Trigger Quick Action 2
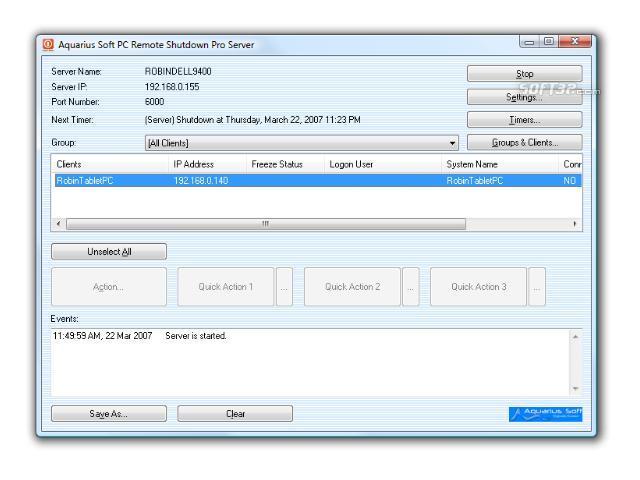This screenshot has width=640, height=480. [x=352, y=287]
